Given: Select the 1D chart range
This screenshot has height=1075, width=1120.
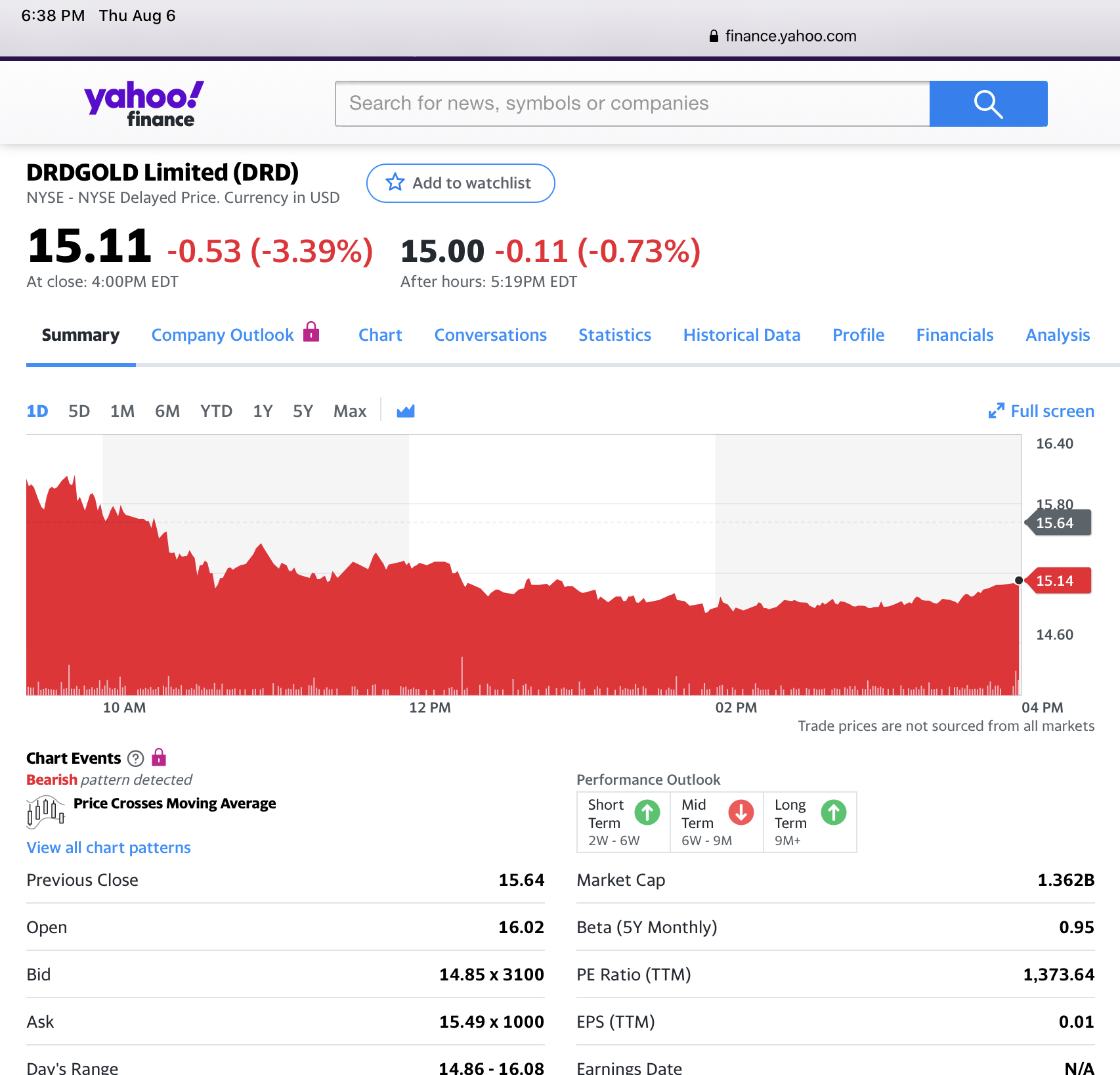Looking at the screenshot, I should point(37,411).
